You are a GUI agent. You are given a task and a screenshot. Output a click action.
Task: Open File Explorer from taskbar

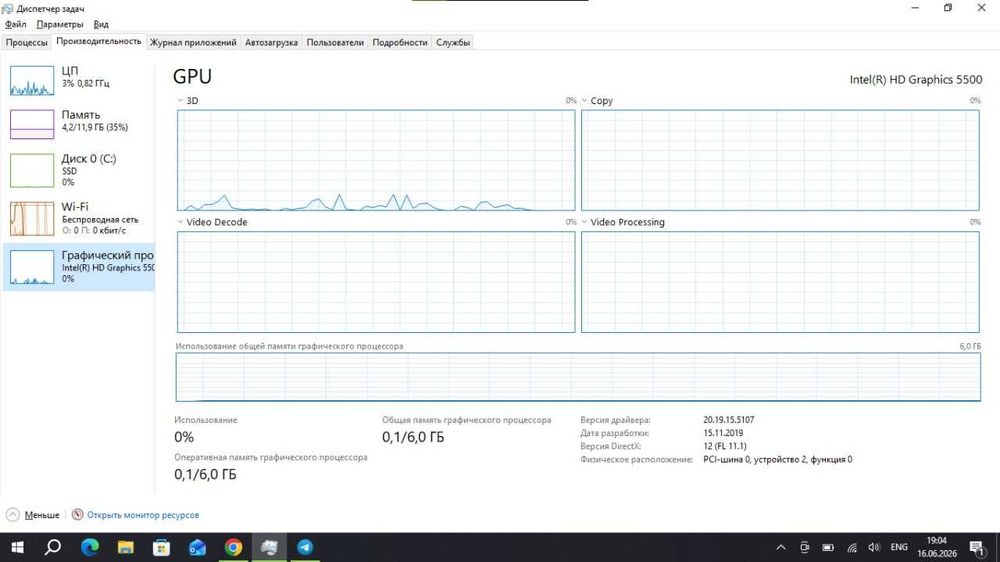point(126,547)
